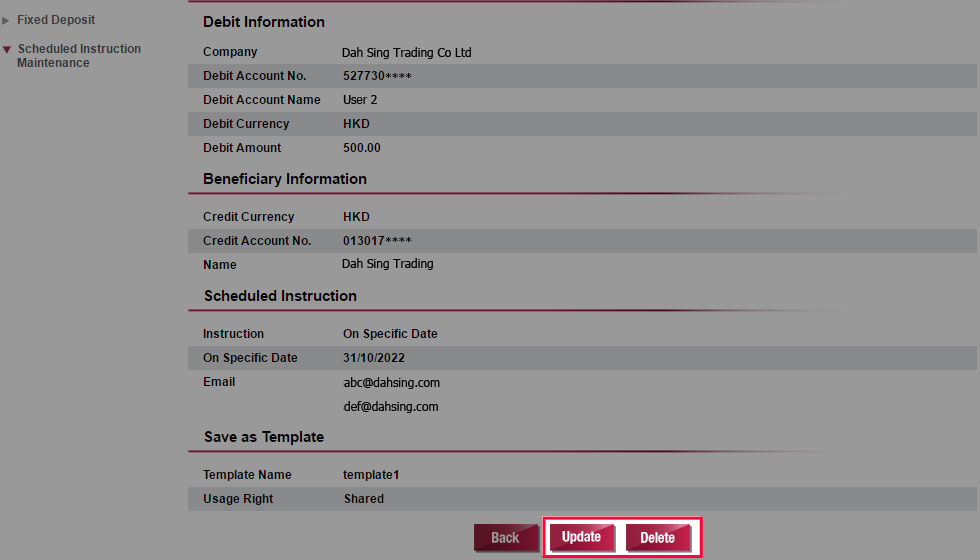Select email def@dahsing.com
The height and width of the screenshot is (560, 980).
click(x=391, y=407)
